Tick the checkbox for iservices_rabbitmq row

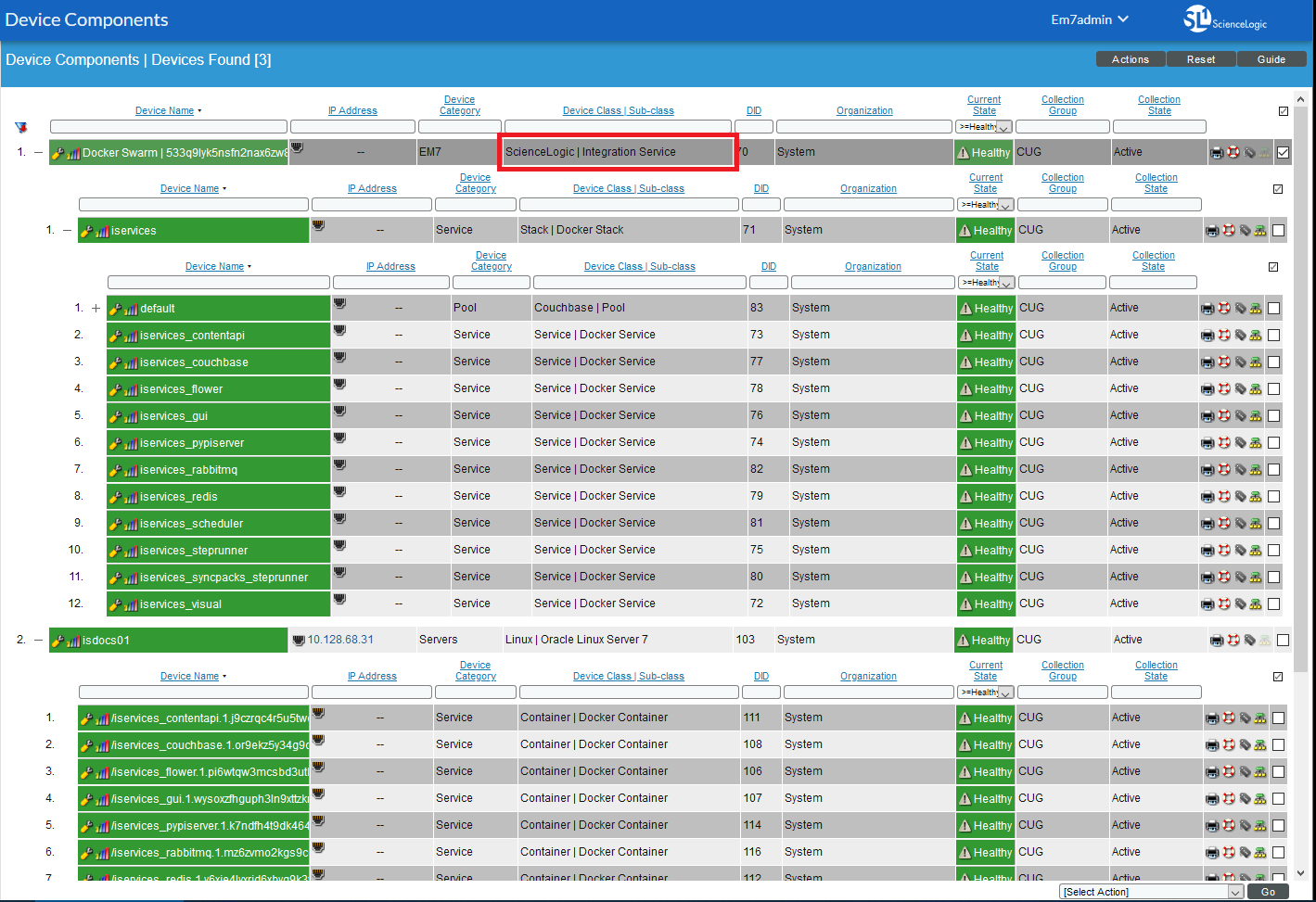pyautogui.click(x=1274, y=470)
